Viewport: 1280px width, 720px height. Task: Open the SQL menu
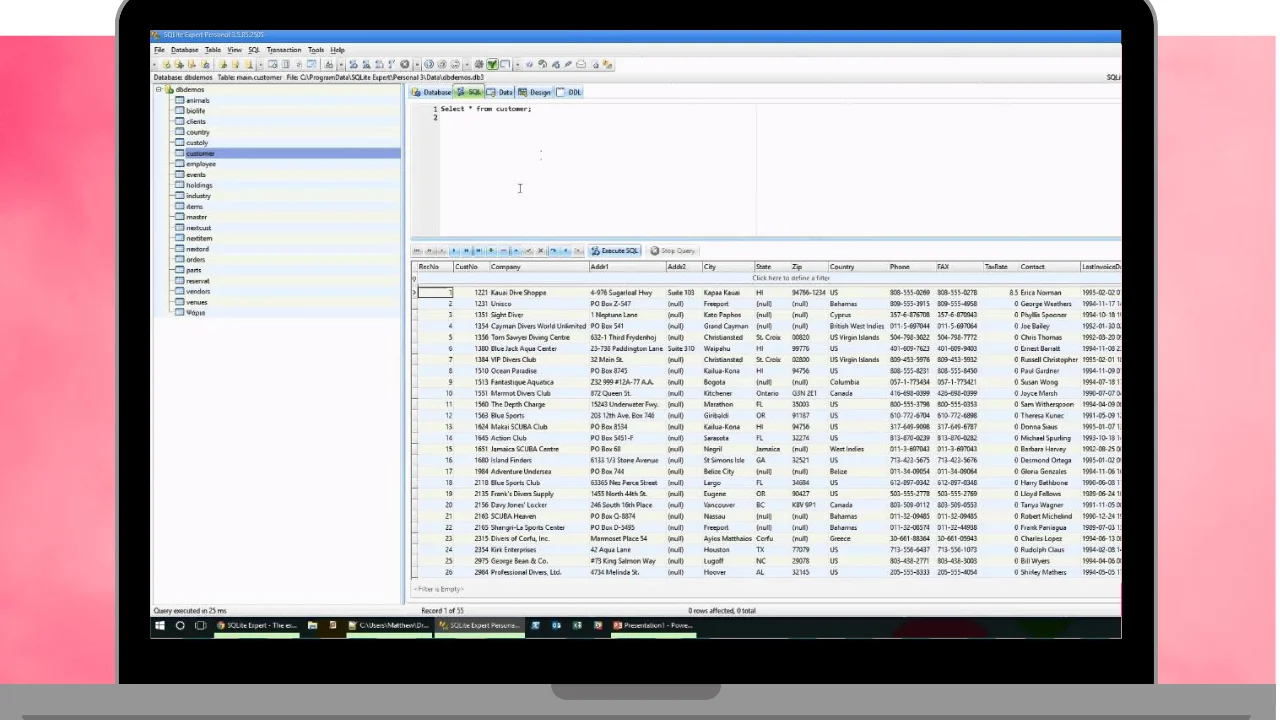click(254, 49)
